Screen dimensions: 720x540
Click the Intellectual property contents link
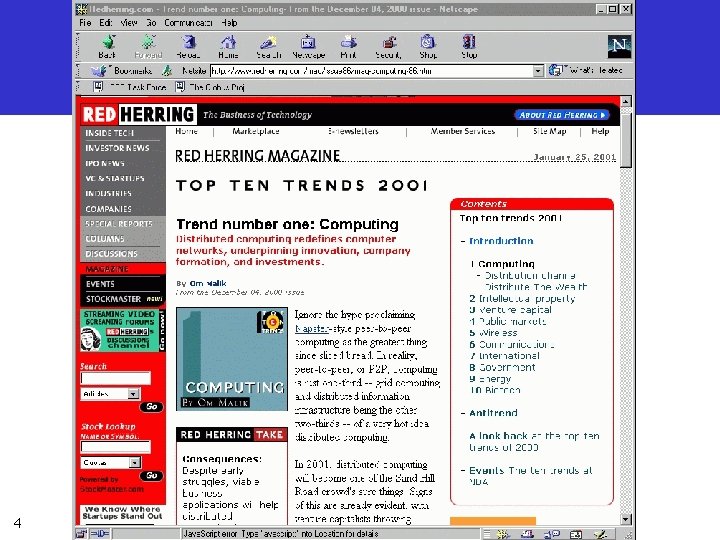522,298
